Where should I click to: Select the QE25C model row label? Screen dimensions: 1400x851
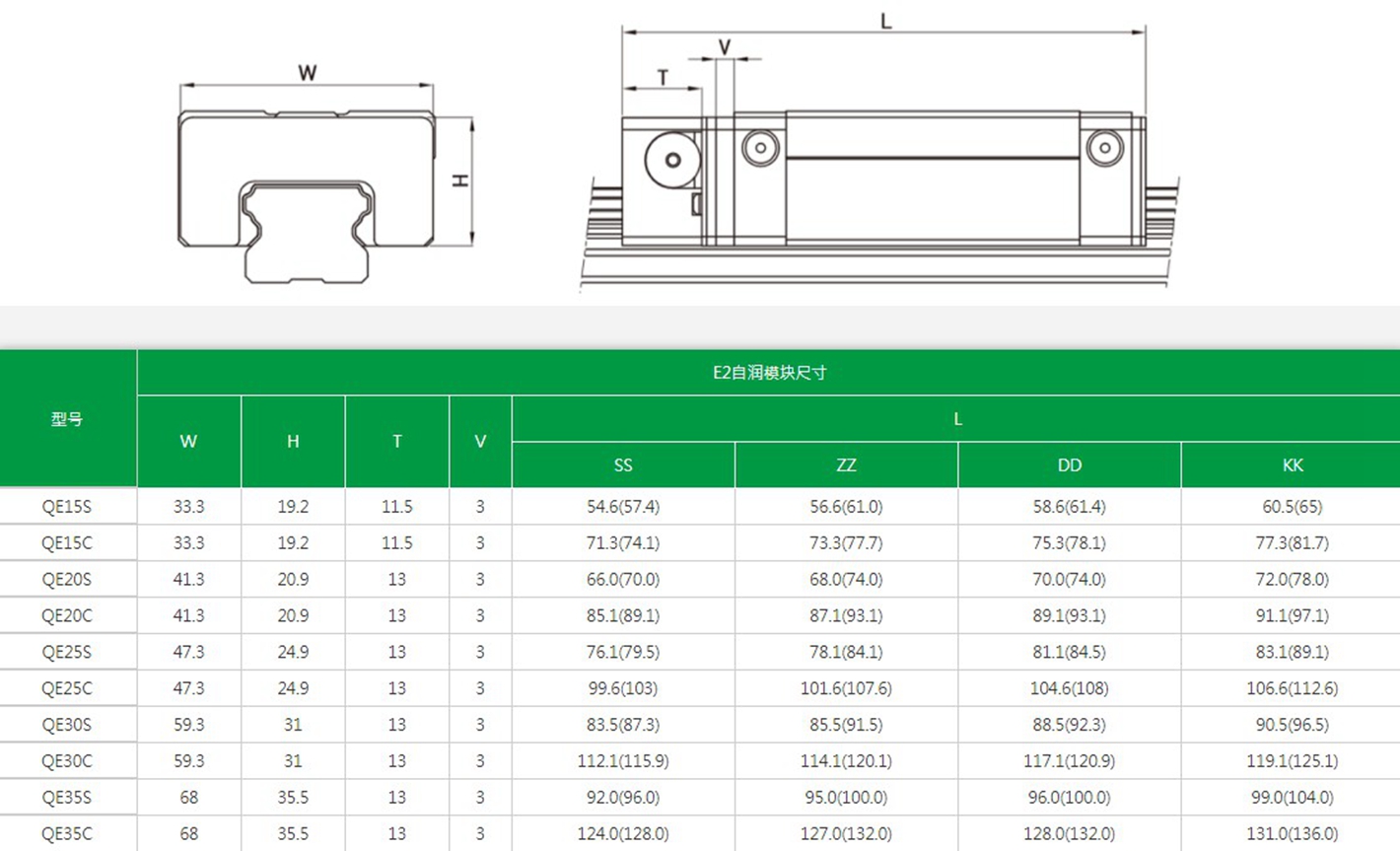pos(67,688)
